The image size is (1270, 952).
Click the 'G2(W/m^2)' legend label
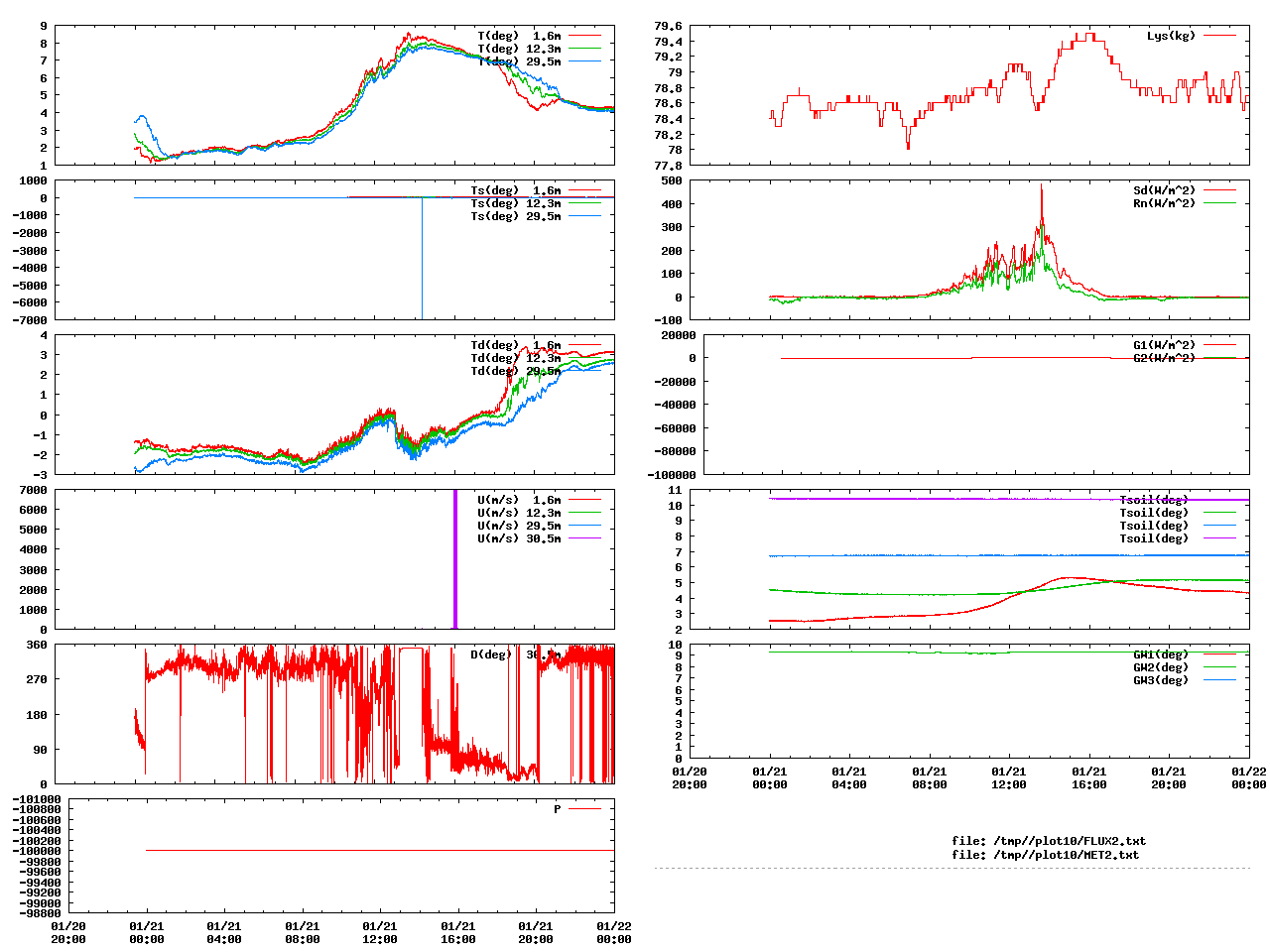pyautogui.click(x=1164, y=358)
